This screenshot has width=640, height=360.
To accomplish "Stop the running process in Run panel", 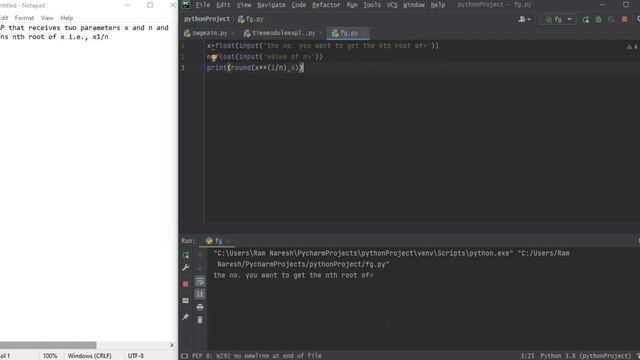I will pos(186,284).
